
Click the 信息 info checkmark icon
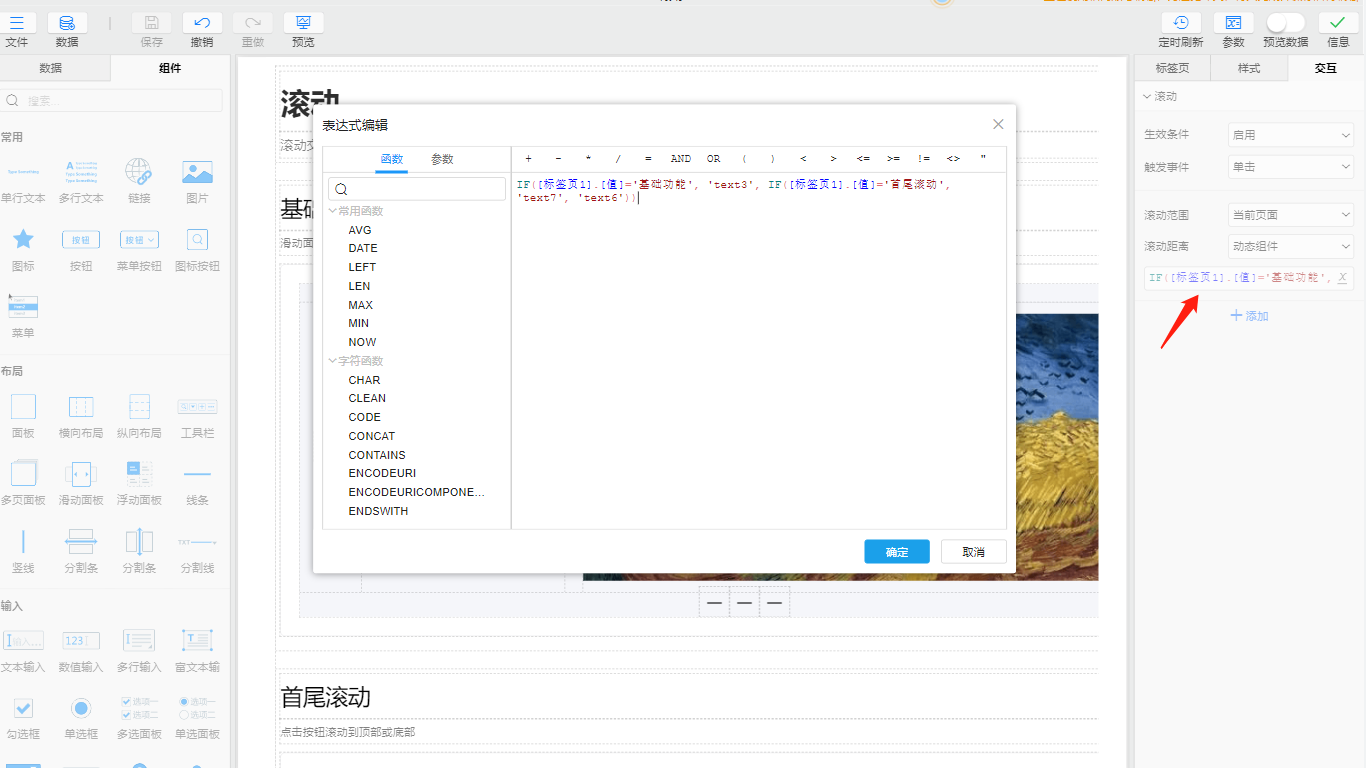click(x=1337, y=22)
